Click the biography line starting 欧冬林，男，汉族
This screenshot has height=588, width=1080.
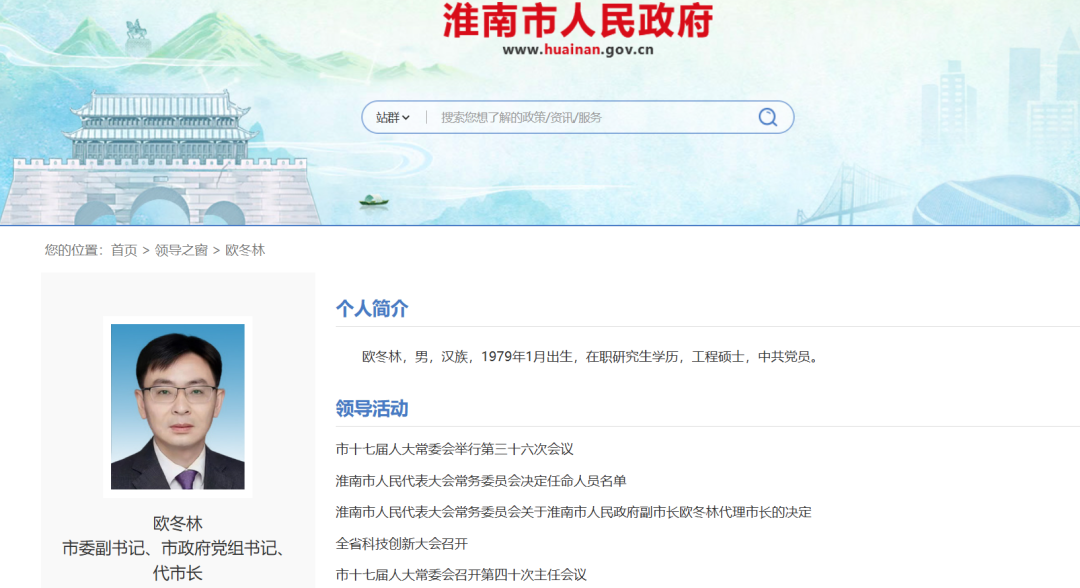tap(592, 357)
